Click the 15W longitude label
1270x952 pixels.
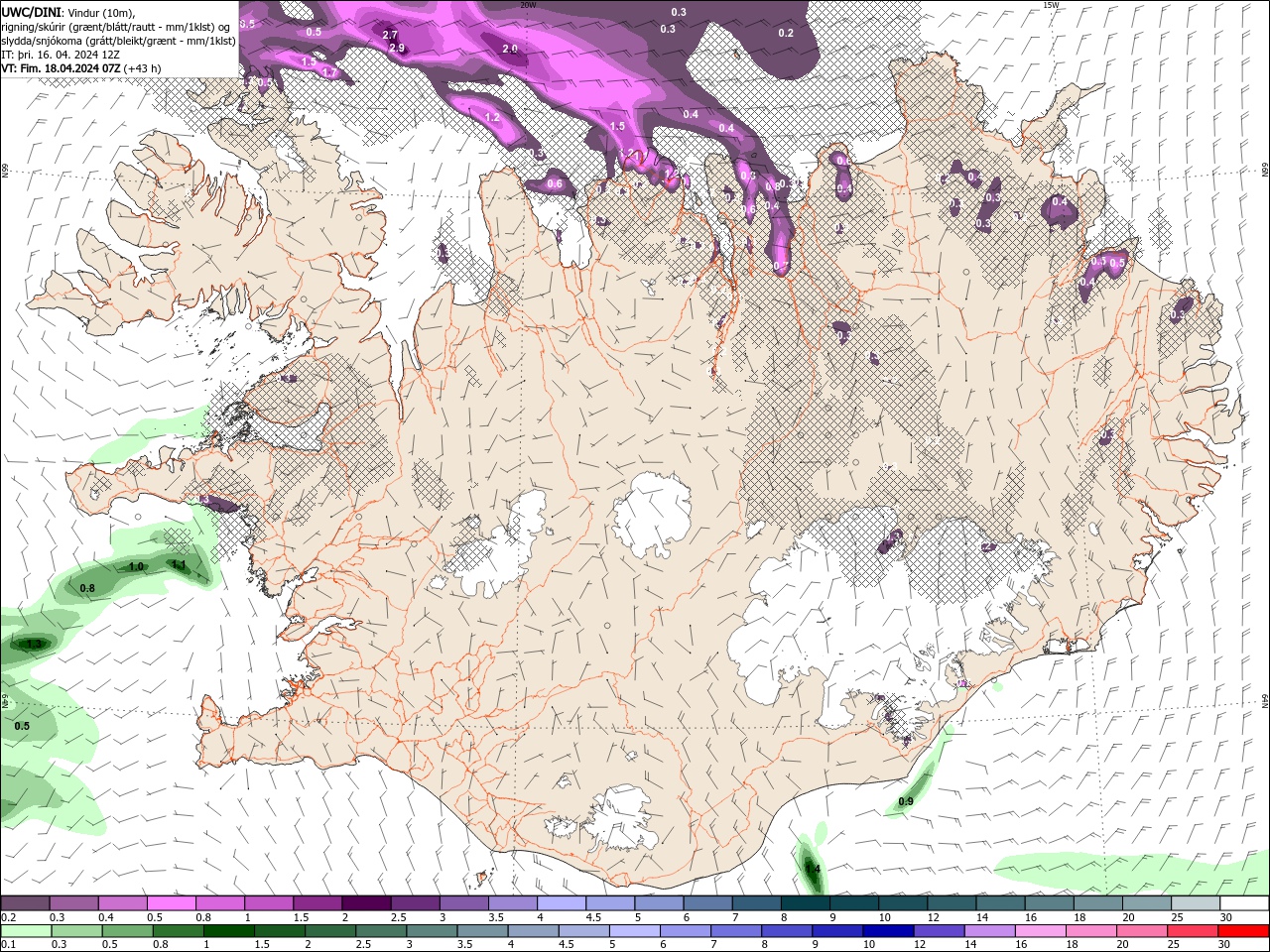tap(1051, 5)
